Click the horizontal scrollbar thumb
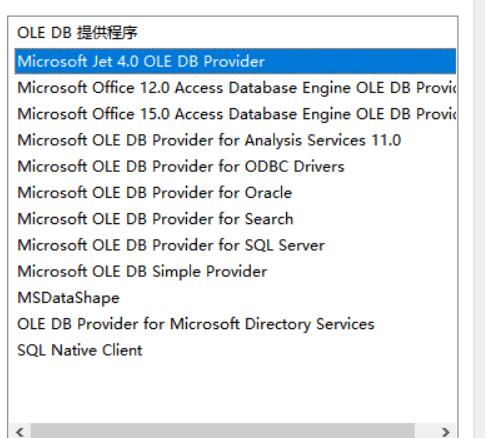The height and width of the screenshot is (438, 485). pyautogui.click(x=223, y=431)
